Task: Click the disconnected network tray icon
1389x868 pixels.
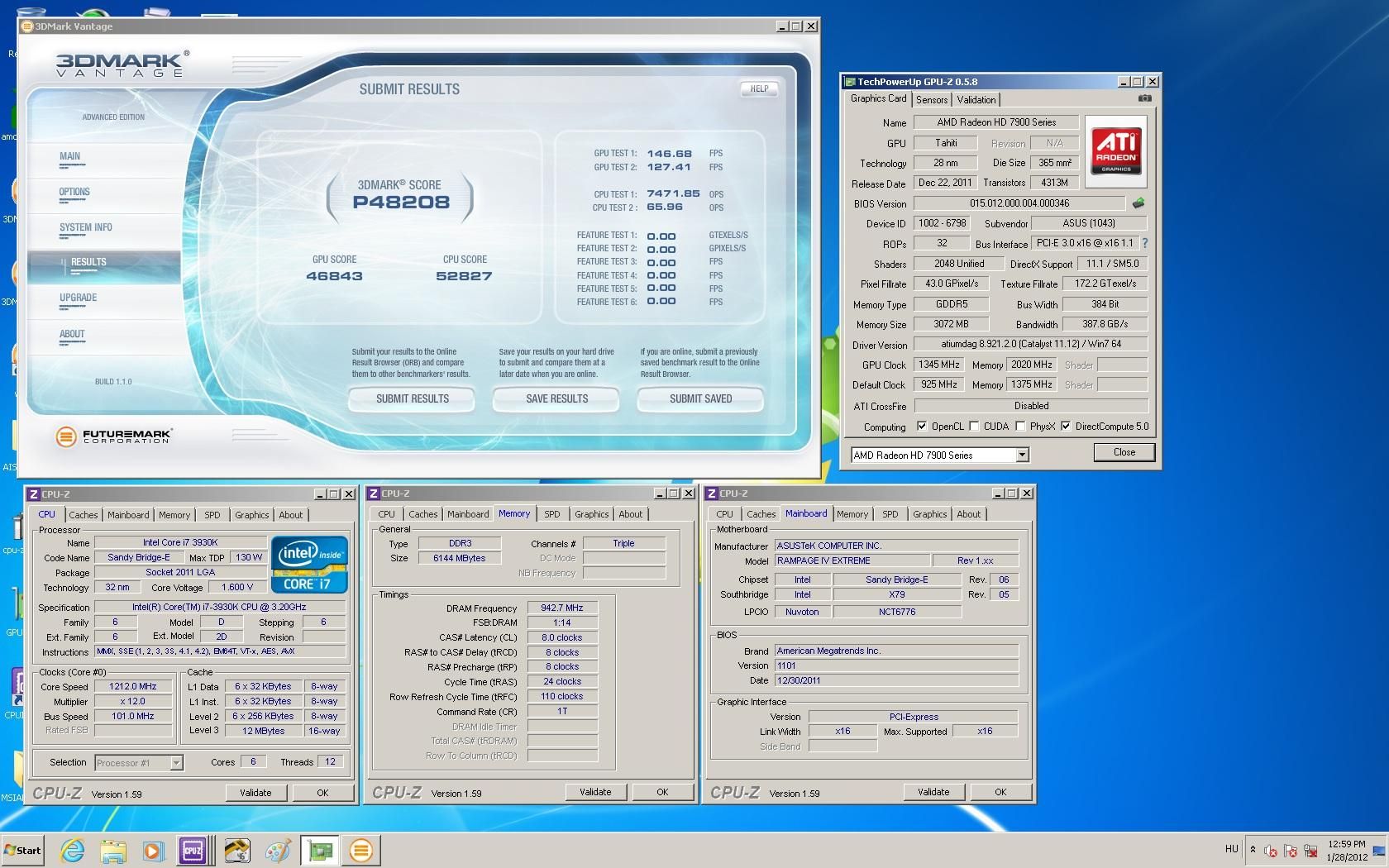Action: [1310, 851]
